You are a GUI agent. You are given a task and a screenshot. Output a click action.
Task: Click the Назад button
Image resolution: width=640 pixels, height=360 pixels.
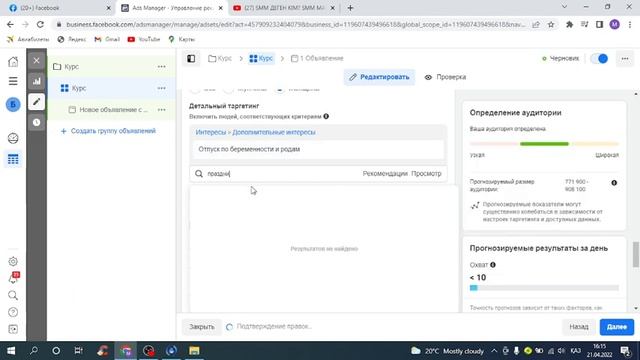(x=579, y=327)
